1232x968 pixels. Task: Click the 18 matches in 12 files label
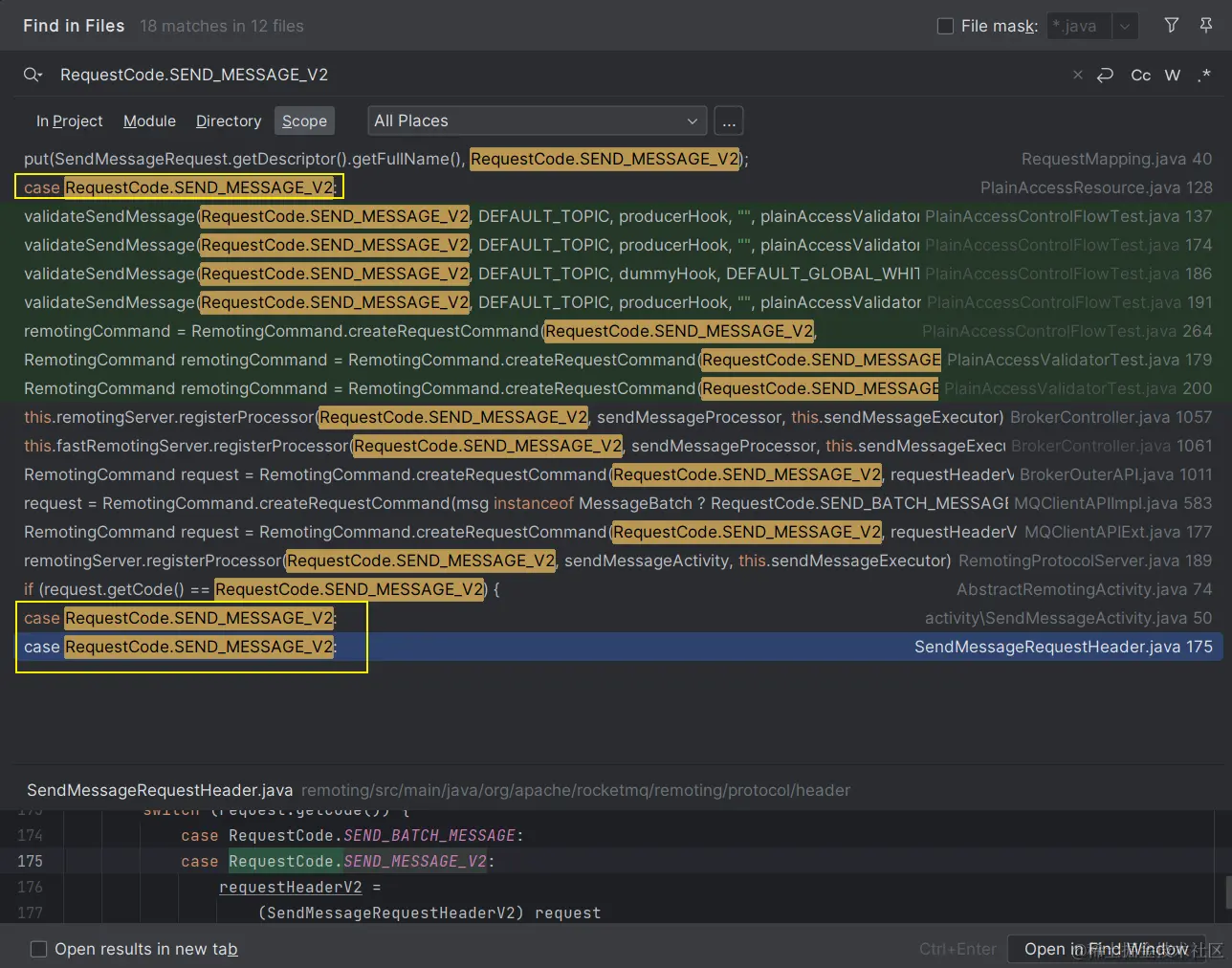[x=222, y=26]
